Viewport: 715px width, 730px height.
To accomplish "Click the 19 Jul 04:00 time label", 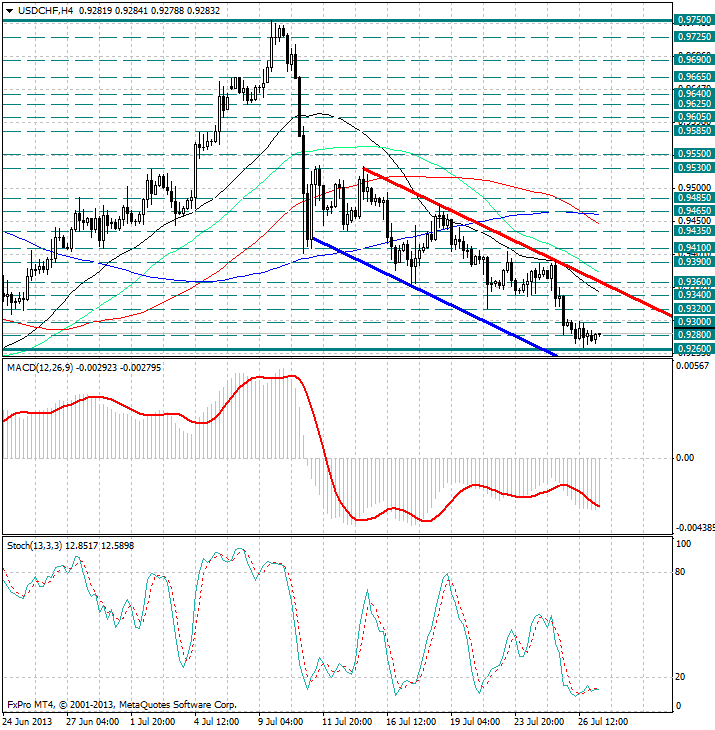I will click(475, 722).
